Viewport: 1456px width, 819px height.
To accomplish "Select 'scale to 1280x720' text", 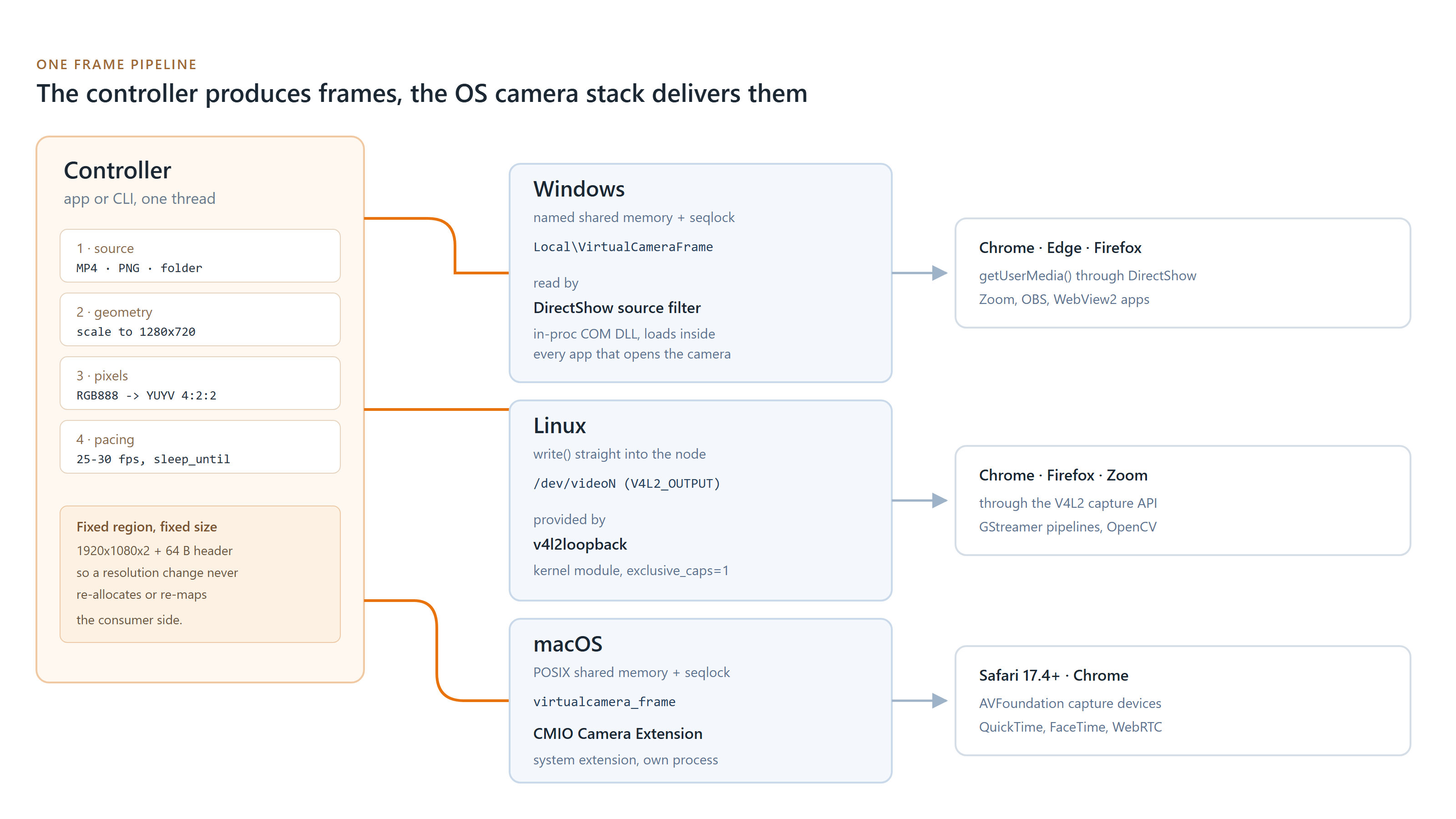I will (136, 332).
